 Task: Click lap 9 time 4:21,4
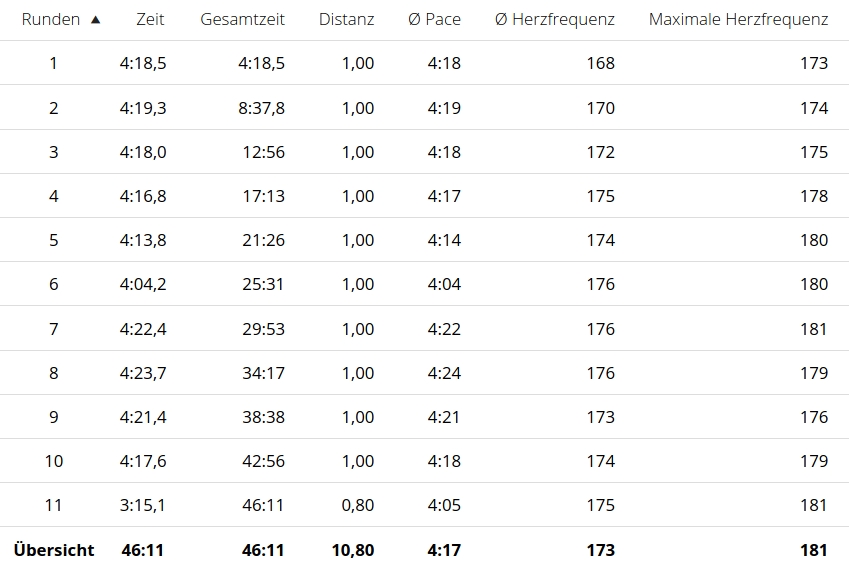pyautogui.click(x=143, y=417)
